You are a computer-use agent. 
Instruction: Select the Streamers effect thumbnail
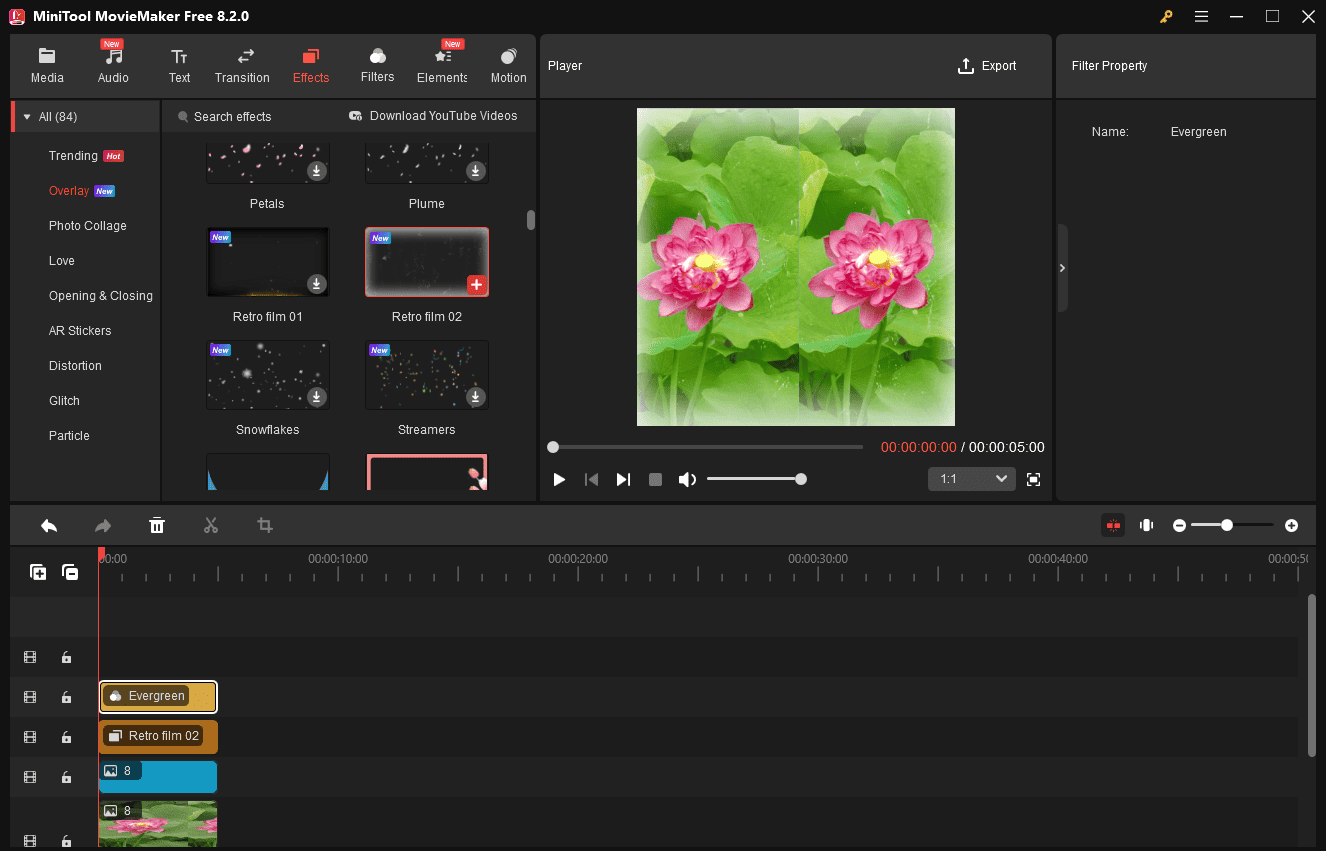(x=427, y=375)
